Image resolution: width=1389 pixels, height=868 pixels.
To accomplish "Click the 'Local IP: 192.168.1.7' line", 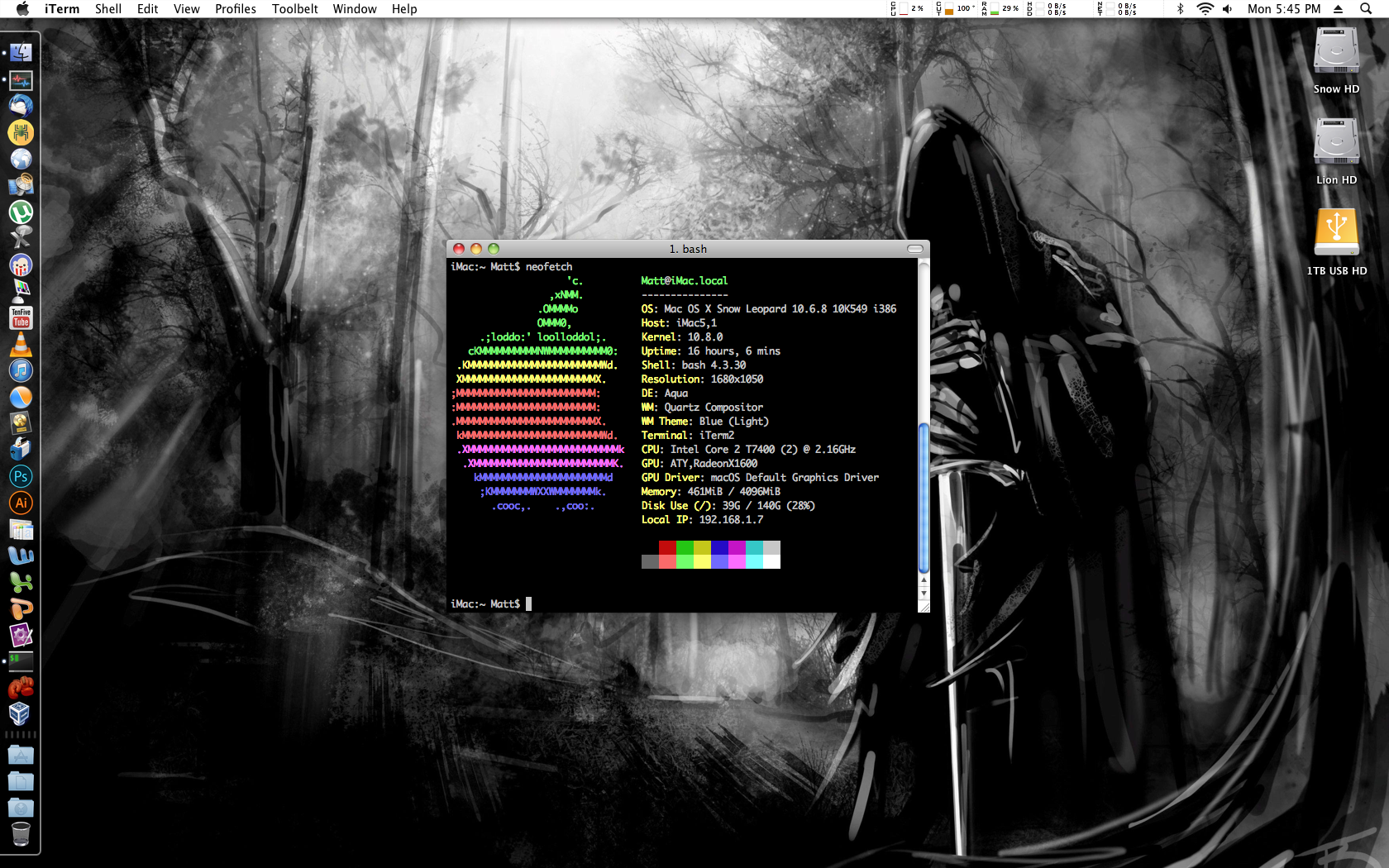I will [x=702, y=520].
